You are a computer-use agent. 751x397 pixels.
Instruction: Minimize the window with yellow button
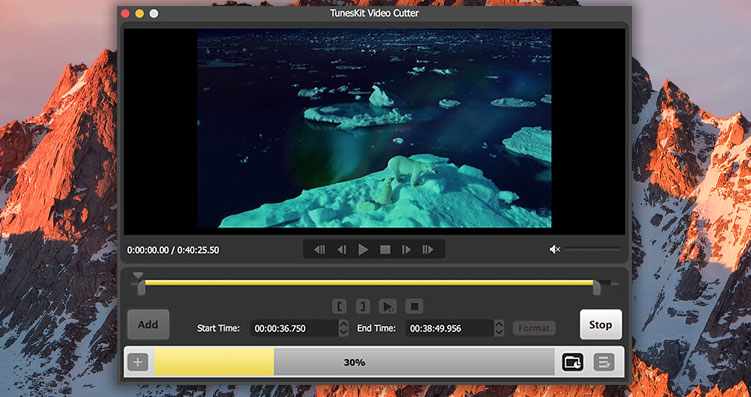coord(139,13)
